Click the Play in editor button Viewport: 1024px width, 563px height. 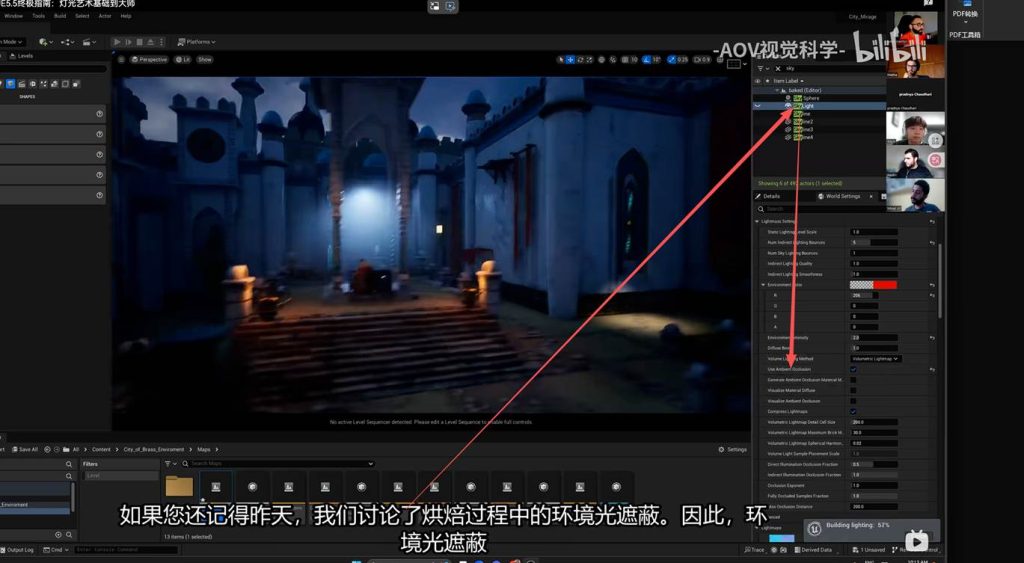[x=117, y=42]
